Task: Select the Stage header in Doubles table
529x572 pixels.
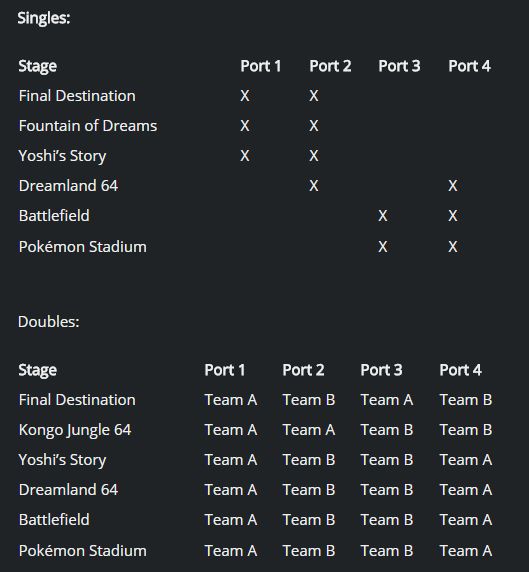Action: 38,370
